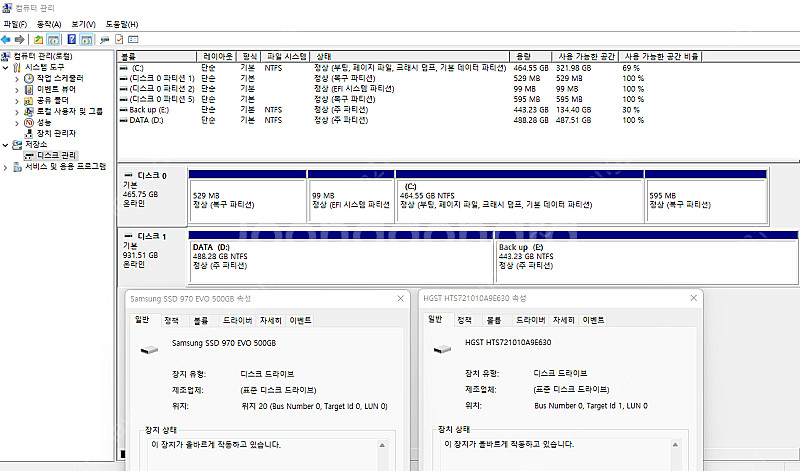Collapse the 시스템 도구 tree node

[5, 67]
